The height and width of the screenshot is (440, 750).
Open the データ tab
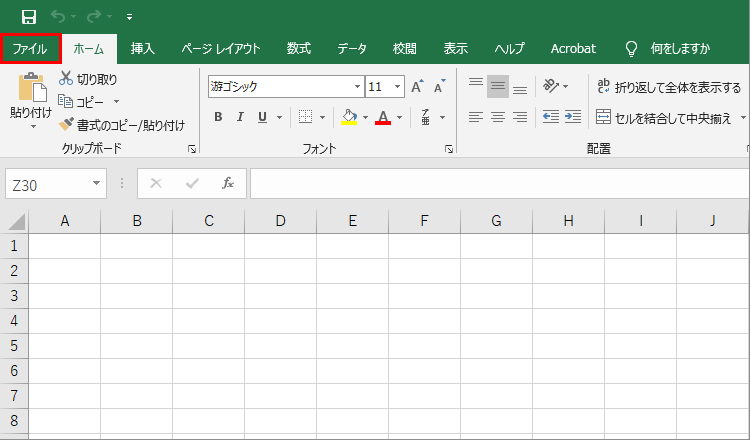(x=352, y=48)
